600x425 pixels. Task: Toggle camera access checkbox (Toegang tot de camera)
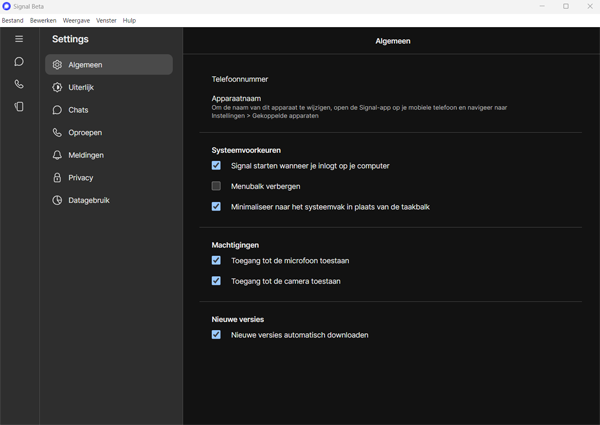(216, 281)
